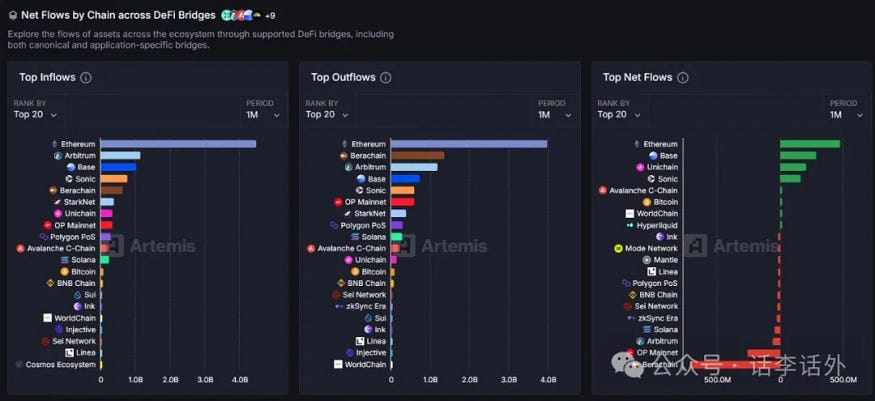Click the Ethereum icon in Top Inflows

(55, 144)
